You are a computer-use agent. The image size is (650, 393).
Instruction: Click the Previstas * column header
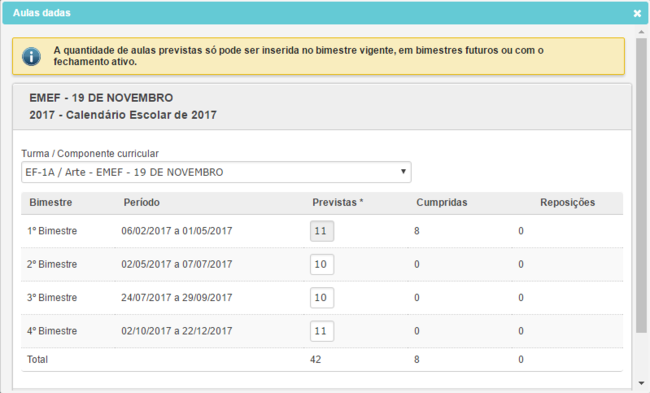coord(337,202)
